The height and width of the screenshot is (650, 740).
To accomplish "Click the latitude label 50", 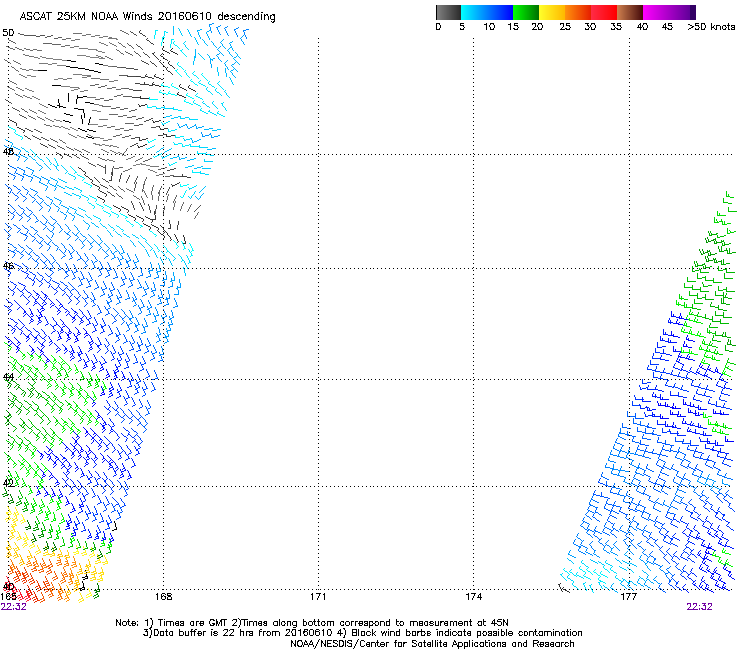I will tap(8, 33).
